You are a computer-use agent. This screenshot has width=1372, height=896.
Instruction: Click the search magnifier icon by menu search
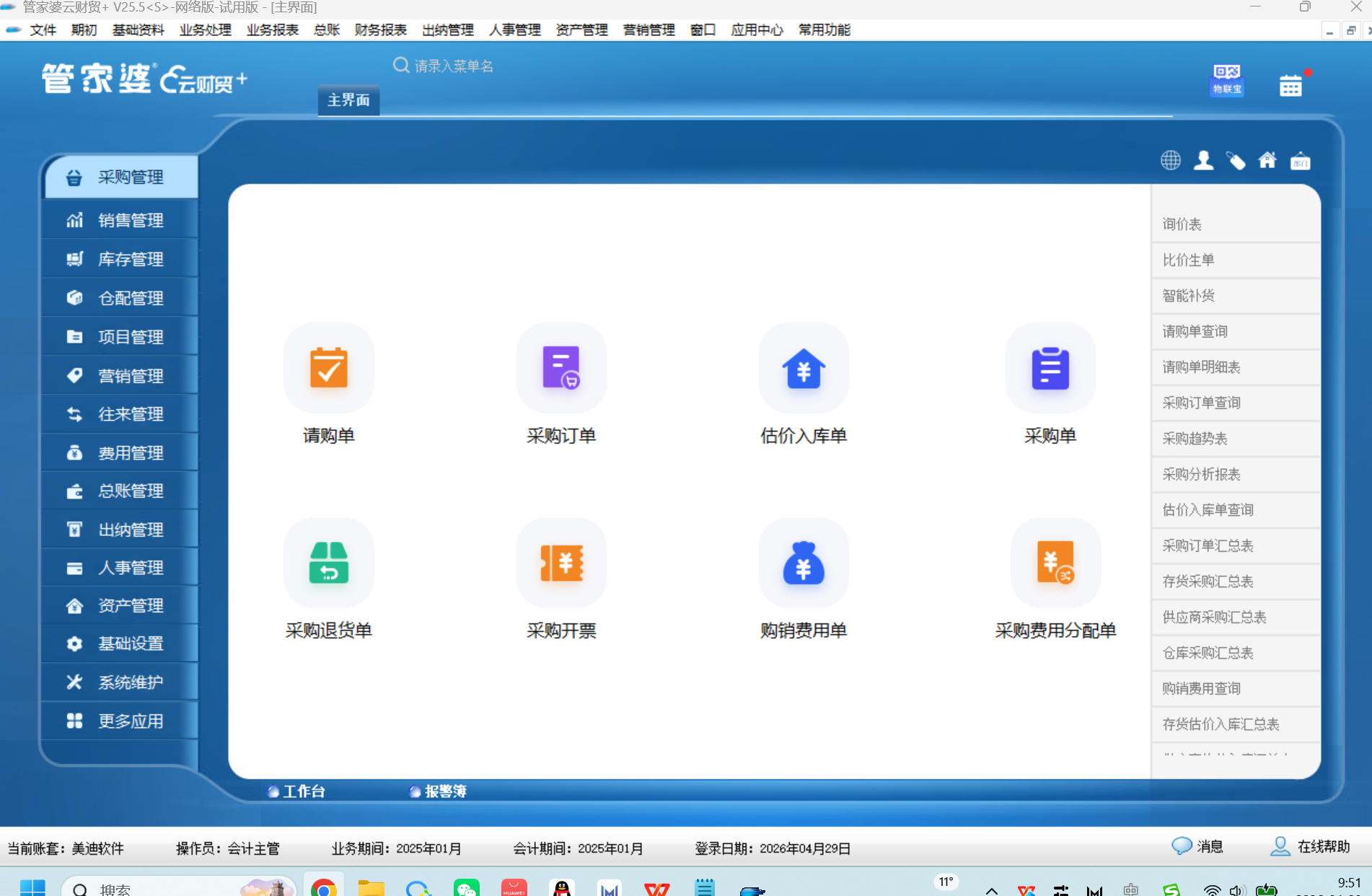[401, 66]
